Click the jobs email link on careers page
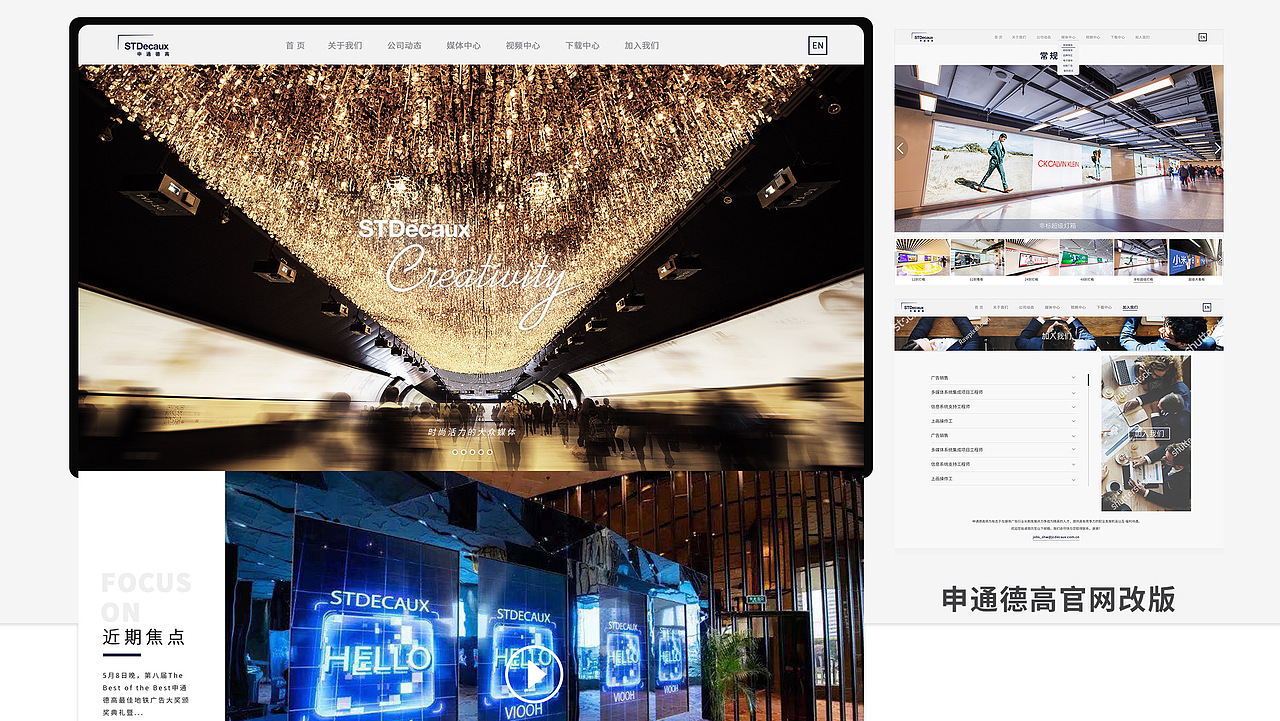 pos(1056,537)
